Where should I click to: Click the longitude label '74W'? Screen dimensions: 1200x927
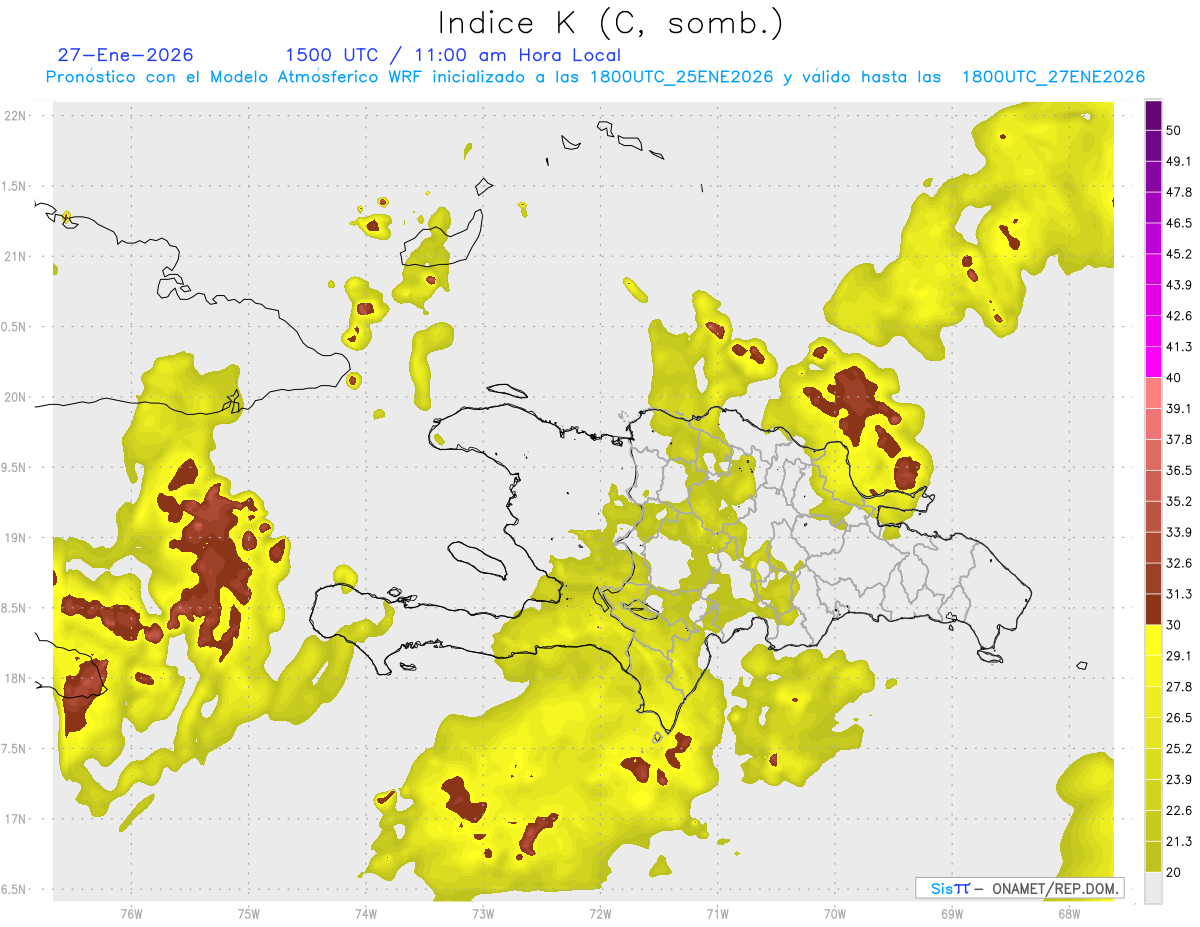click(x=366, y=913)
